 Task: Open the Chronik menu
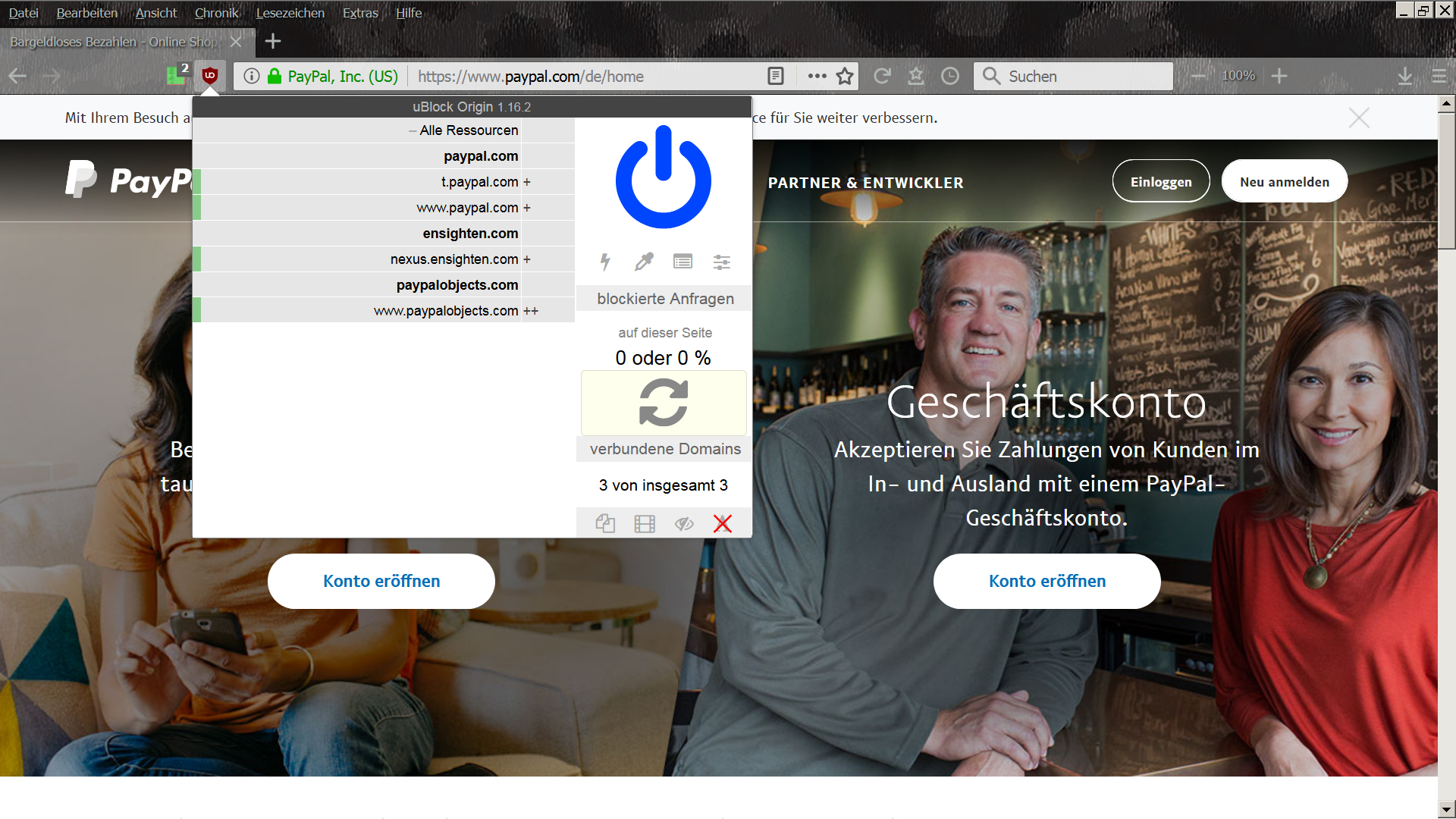click(x=216, y=13)
